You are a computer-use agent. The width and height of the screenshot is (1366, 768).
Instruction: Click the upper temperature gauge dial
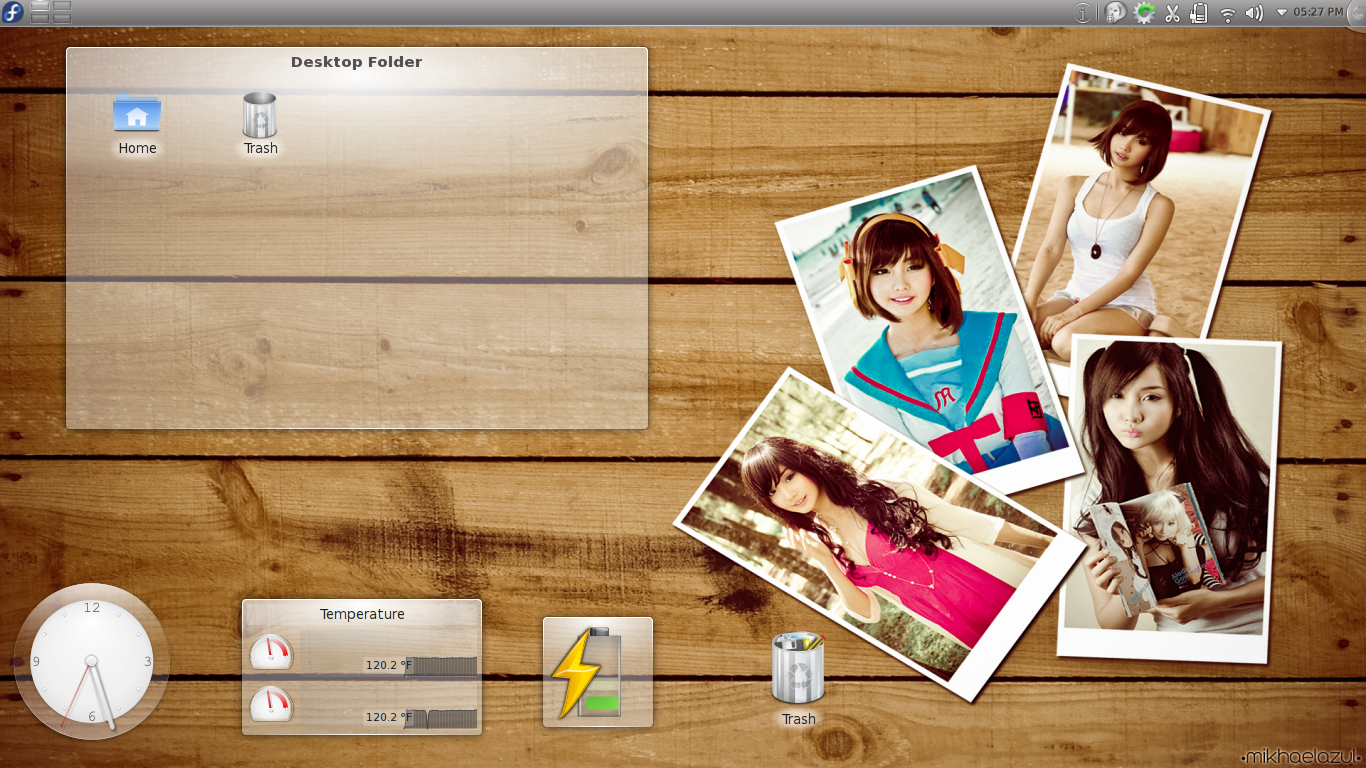point(271,653)
